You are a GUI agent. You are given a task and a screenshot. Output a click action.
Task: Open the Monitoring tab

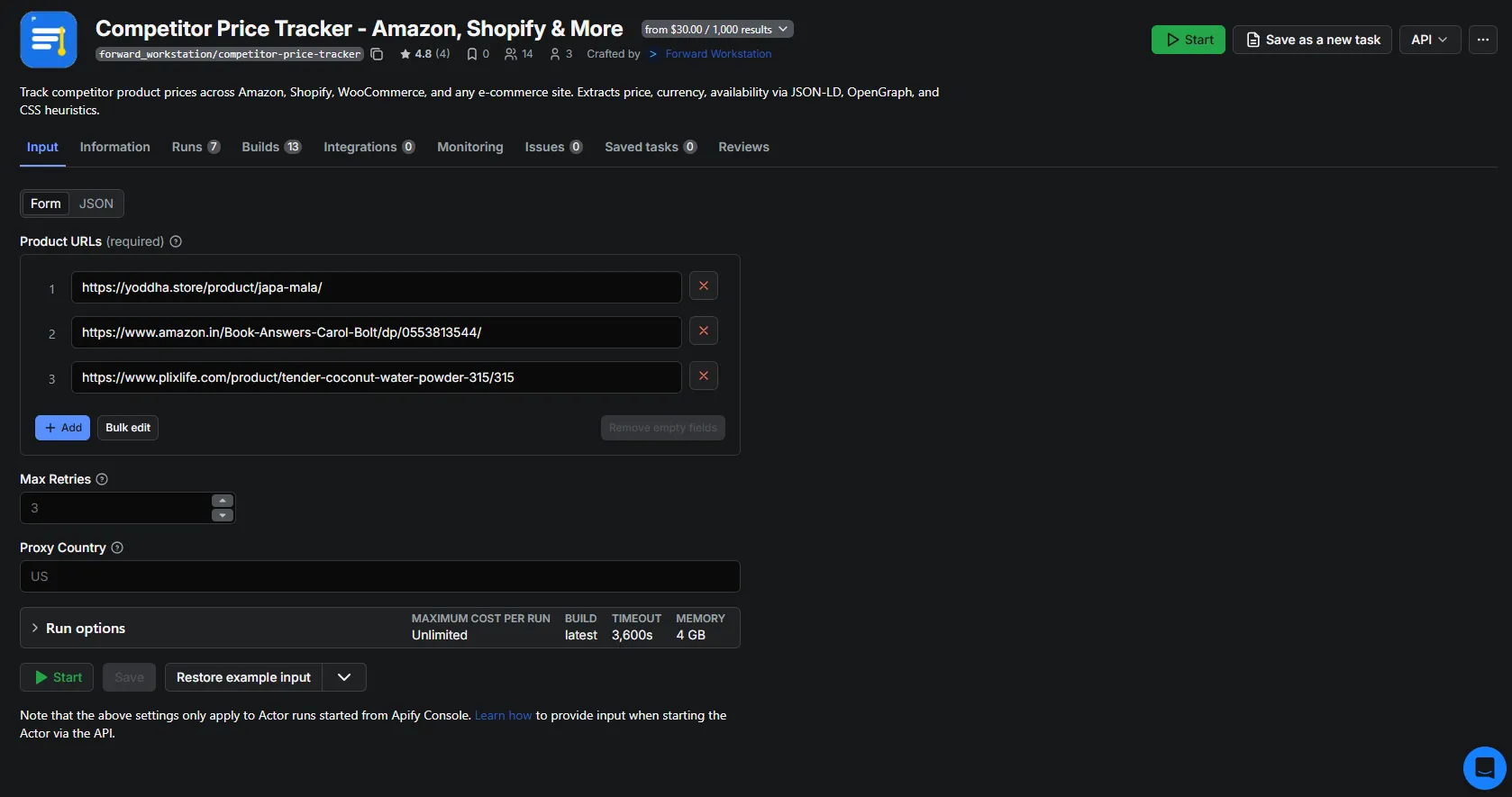click(x=470, y=147)
